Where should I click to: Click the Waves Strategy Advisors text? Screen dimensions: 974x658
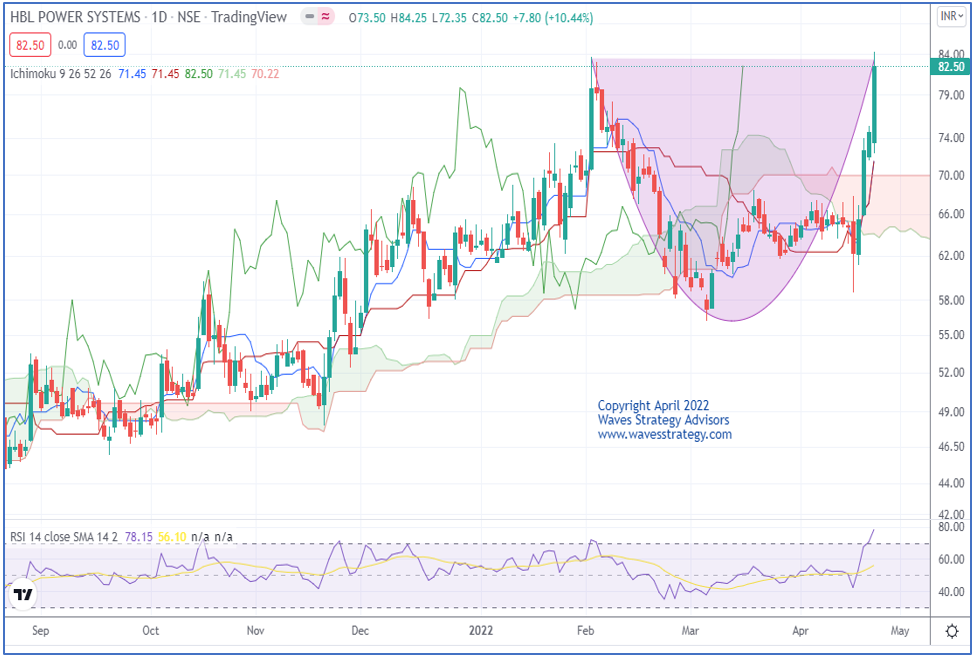(663, 420)
